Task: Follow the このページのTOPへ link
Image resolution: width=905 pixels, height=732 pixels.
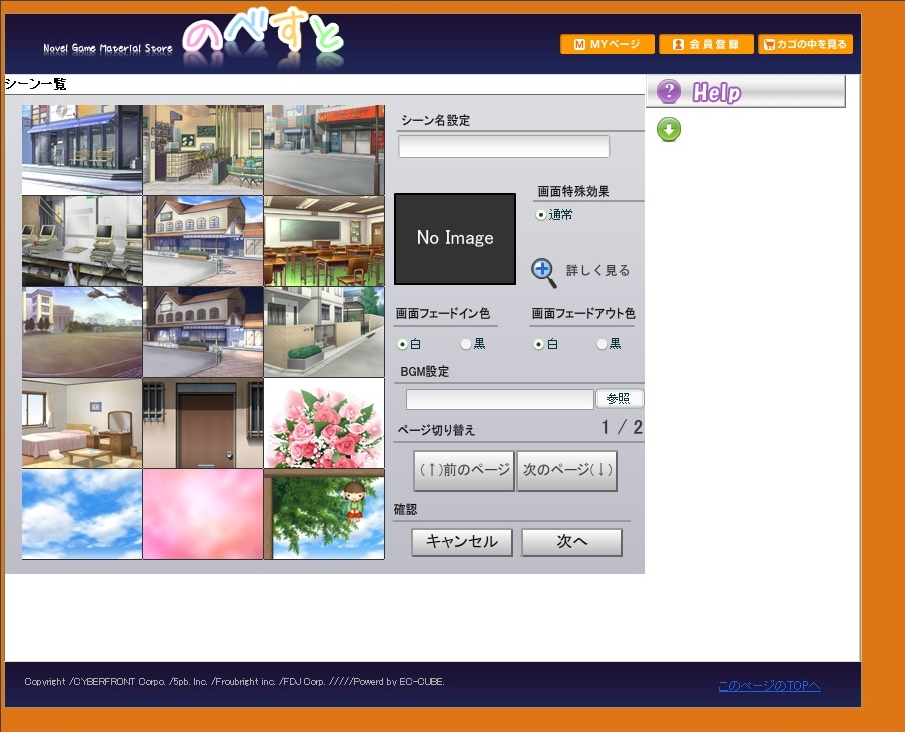Action: 769,685
